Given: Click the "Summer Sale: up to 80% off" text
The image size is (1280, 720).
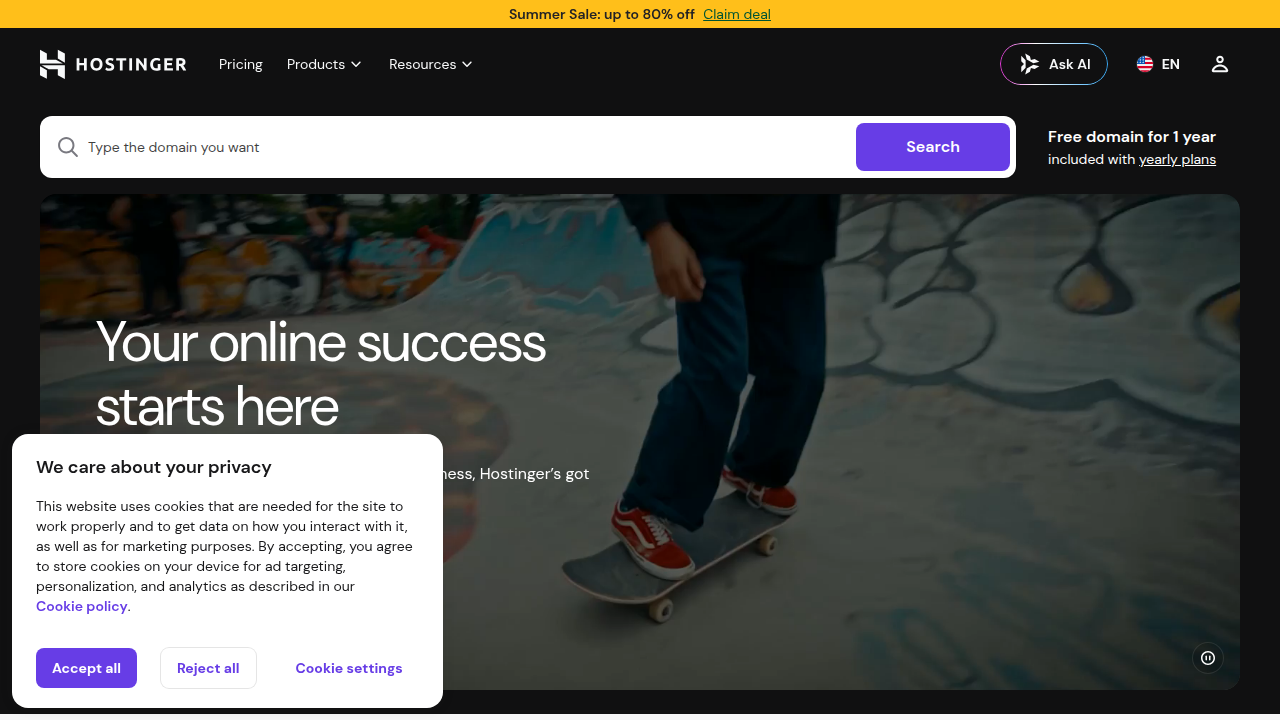Looking at the screenshot, I should pyautogui.click(x=602, y=14).
